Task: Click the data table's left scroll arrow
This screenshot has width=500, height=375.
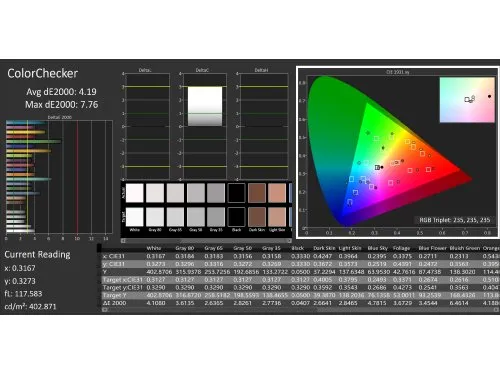Action: [104, 310]
